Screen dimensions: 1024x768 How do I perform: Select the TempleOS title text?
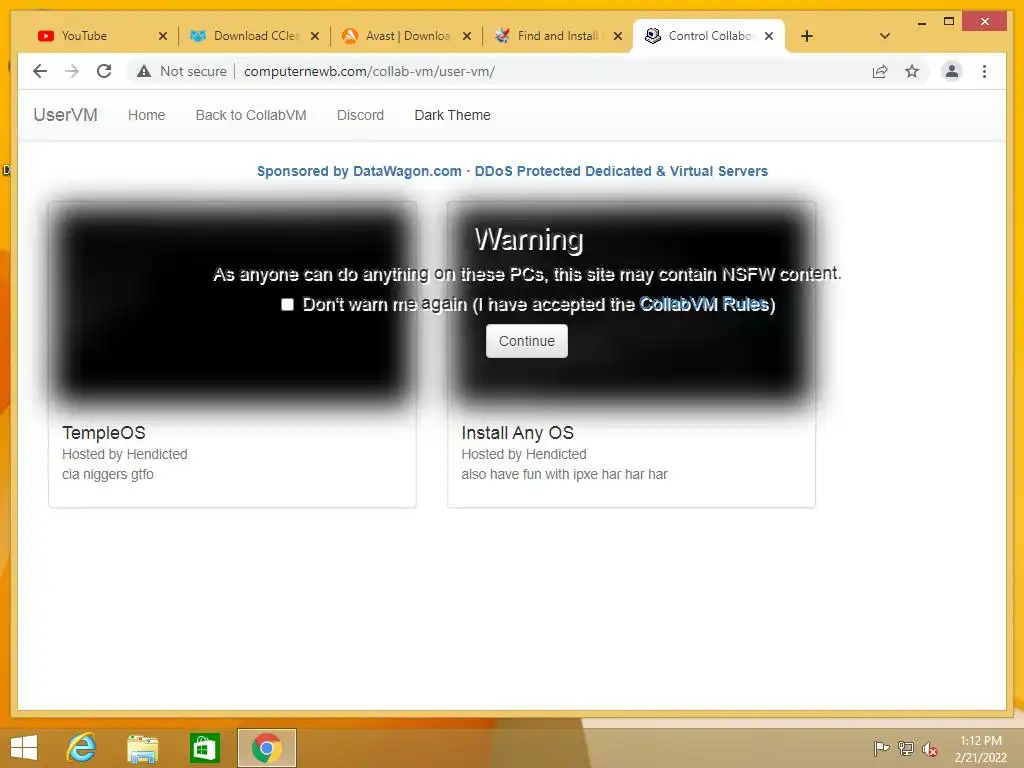(x=104, y=433)
